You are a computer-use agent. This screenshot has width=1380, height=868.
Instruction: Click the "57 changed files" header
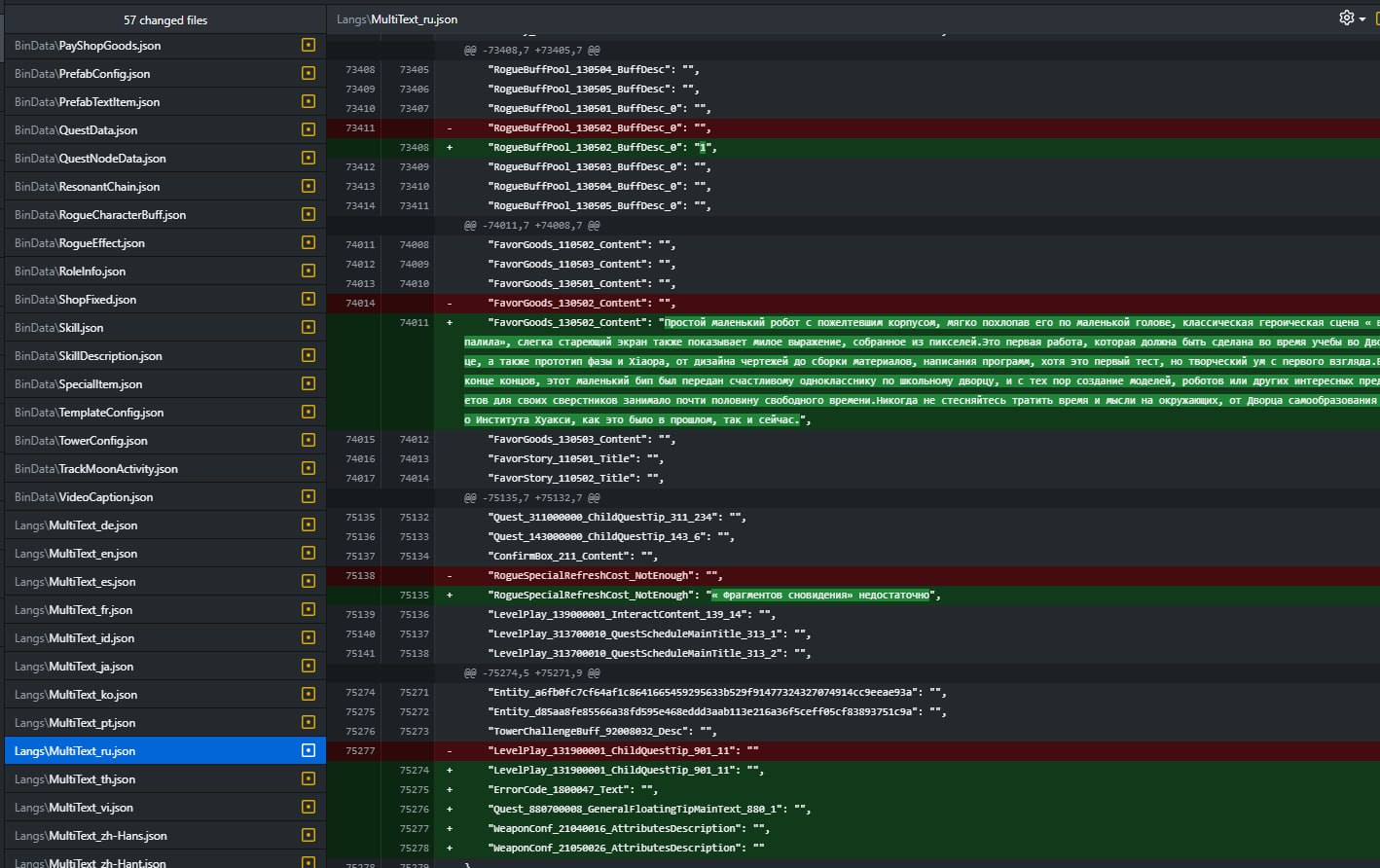coord(164,19)
